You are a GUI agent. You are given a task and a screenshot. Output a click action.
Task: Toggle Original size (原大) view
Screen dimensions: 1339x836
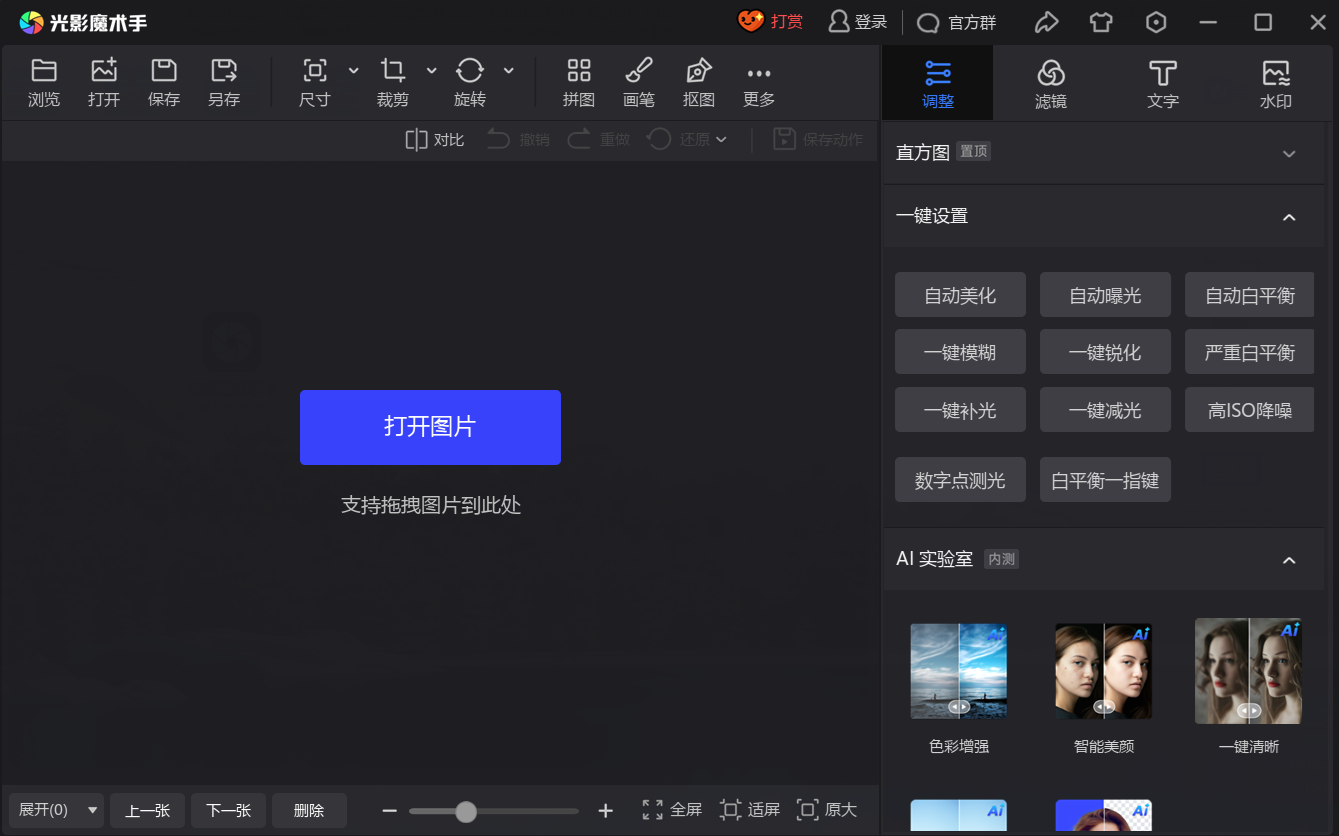click(x=807, y=810)
